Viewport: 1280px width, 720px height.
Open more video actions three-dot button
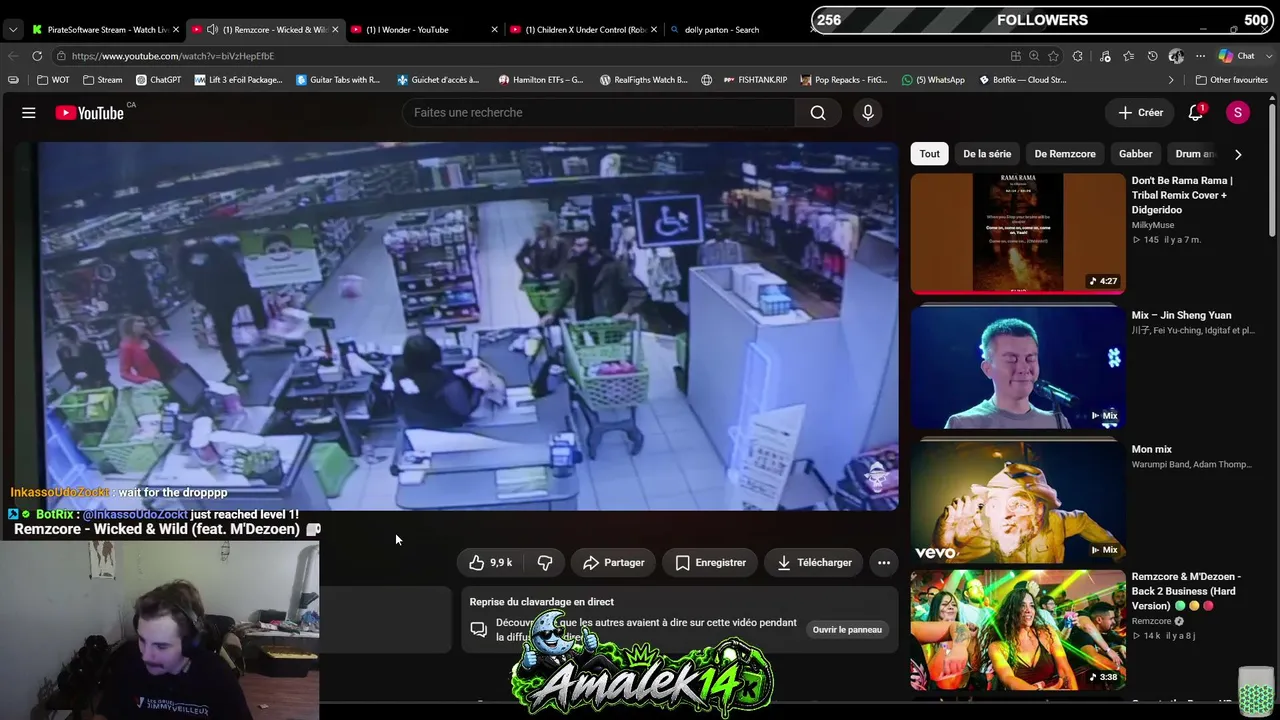click(884, 563)
